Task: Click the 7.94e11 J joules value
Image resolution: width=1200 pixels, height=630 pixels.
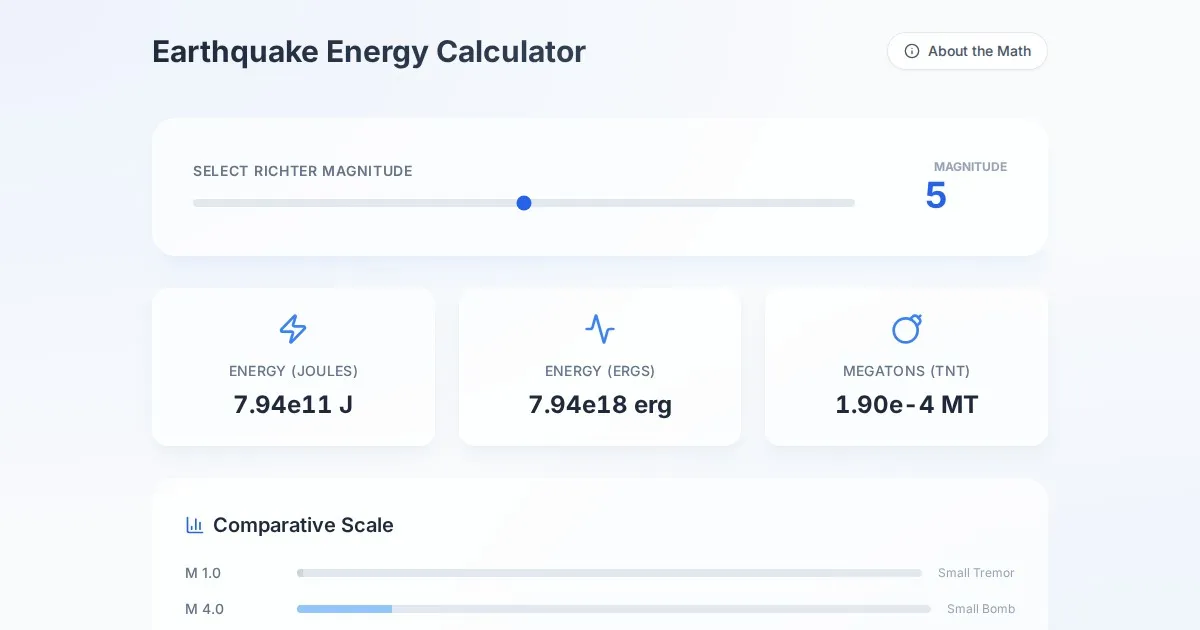Action: point(293,405)
